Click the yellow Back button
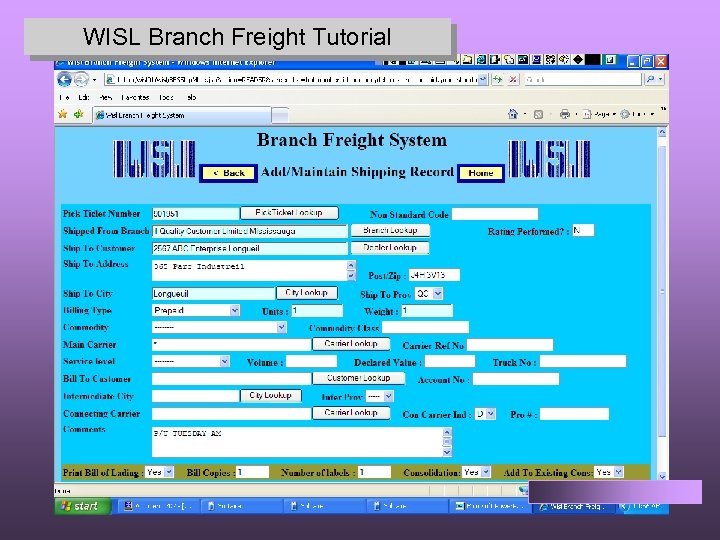The width and height of the screenshot is (720, 540). 228,173
